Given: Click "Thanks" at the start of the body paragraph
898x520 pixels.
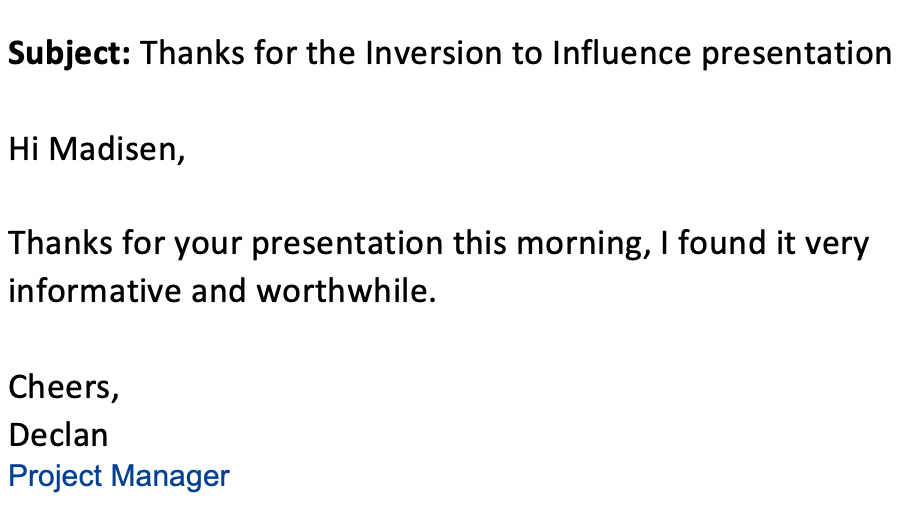Looking at the screenshot, I should point(60,243).
